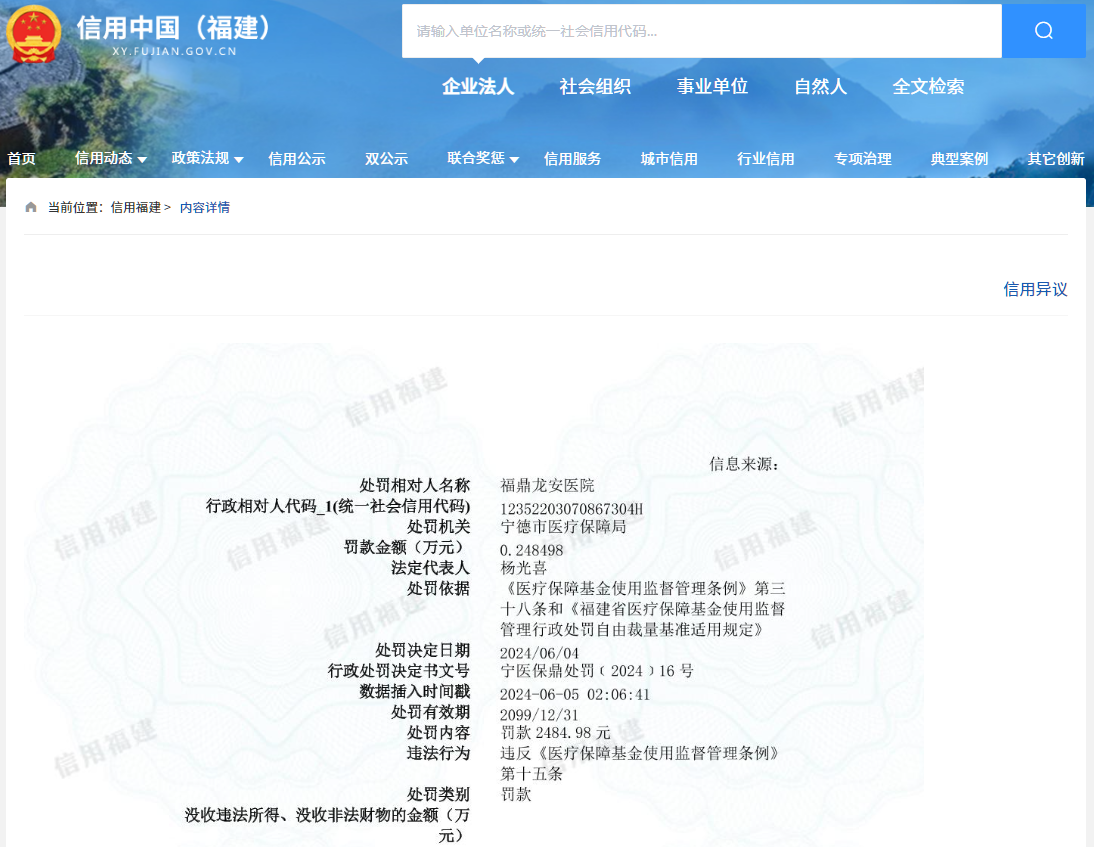Expand the 信用动态 dropdown menu
The image size is (1094, 847).
point(110,158)
